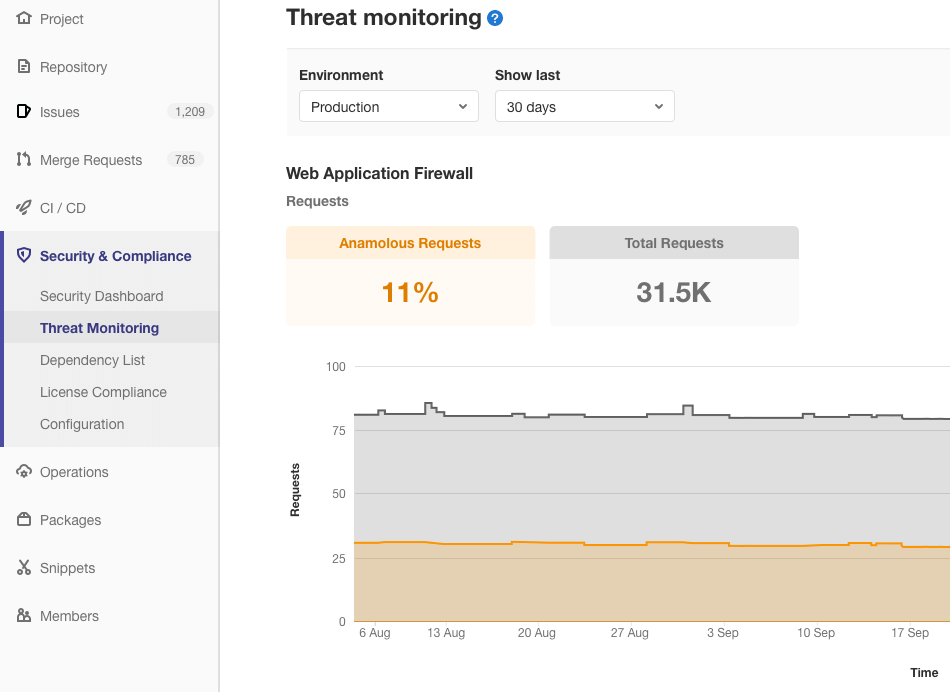This screenshot has height=692, width=950.
Task: Select Dependency List in sidebar
Action: click(92, 360)
